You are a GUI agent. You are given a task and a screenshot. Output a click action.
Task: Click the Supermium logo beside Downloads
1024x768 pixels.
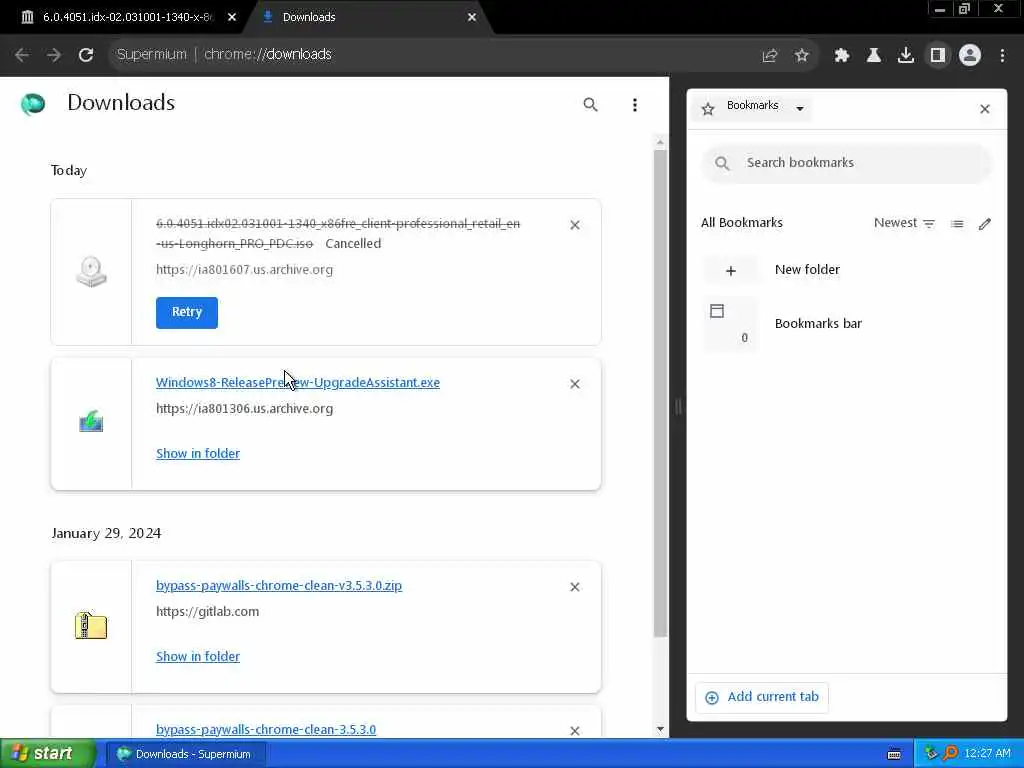coord(33,104)
